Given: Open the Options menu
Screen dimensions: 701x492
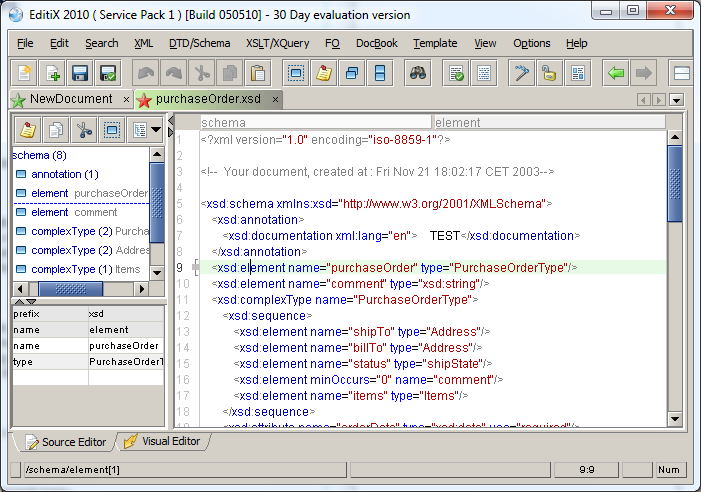Looking at the screenshot, I should pos(532,43).
